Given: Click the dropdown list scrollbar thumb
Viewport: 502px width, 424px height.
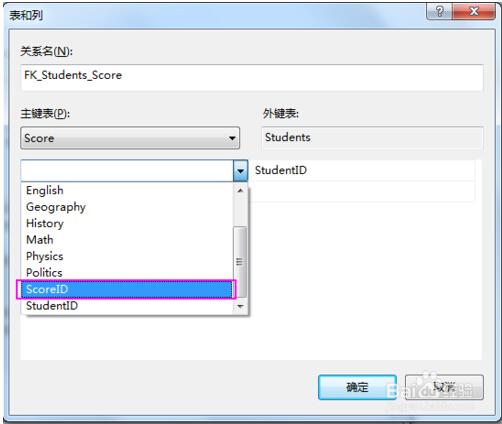Looking at the screenshot, I should [240, 262].
